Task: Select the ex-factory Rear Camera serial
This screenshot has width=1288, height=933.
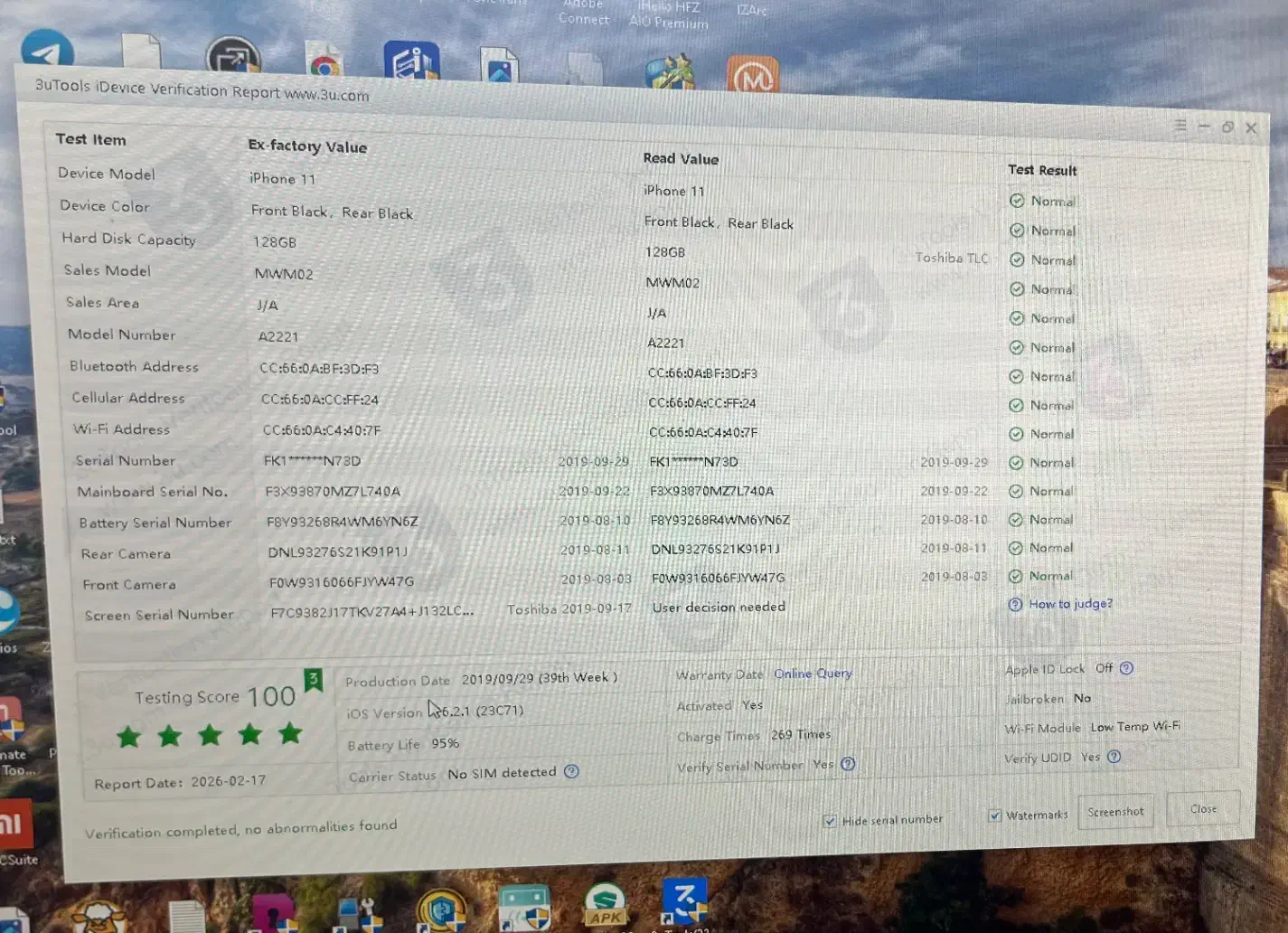Action: [338, 551]
